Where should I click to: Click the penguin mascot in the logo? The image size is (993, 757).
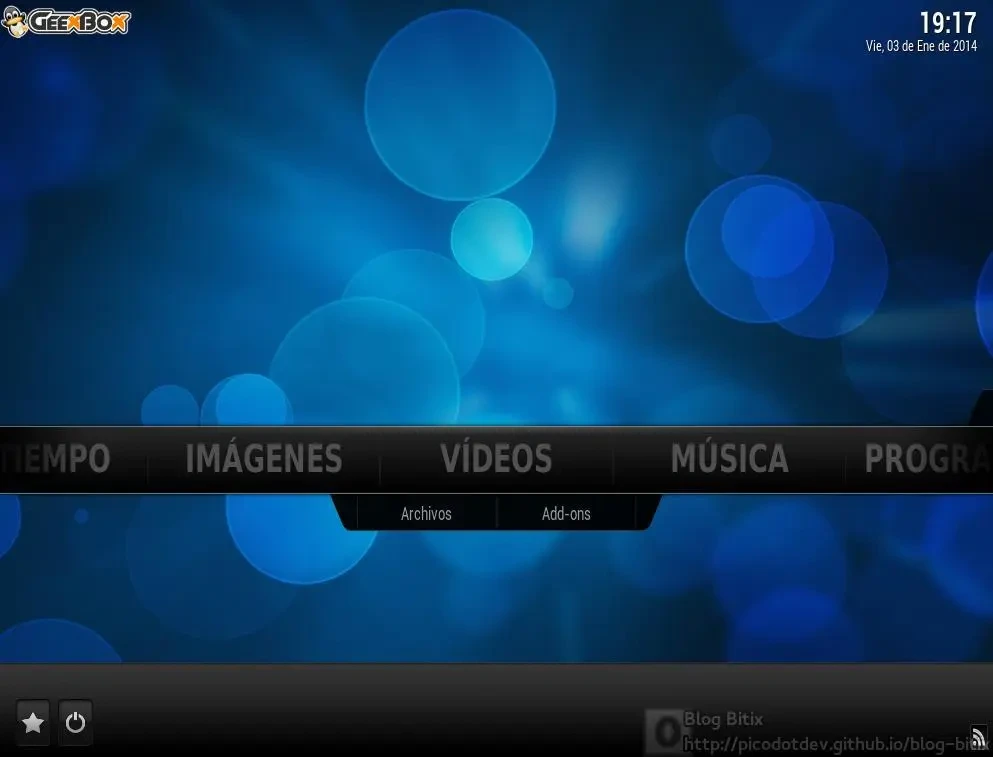[x=16, y=22]
